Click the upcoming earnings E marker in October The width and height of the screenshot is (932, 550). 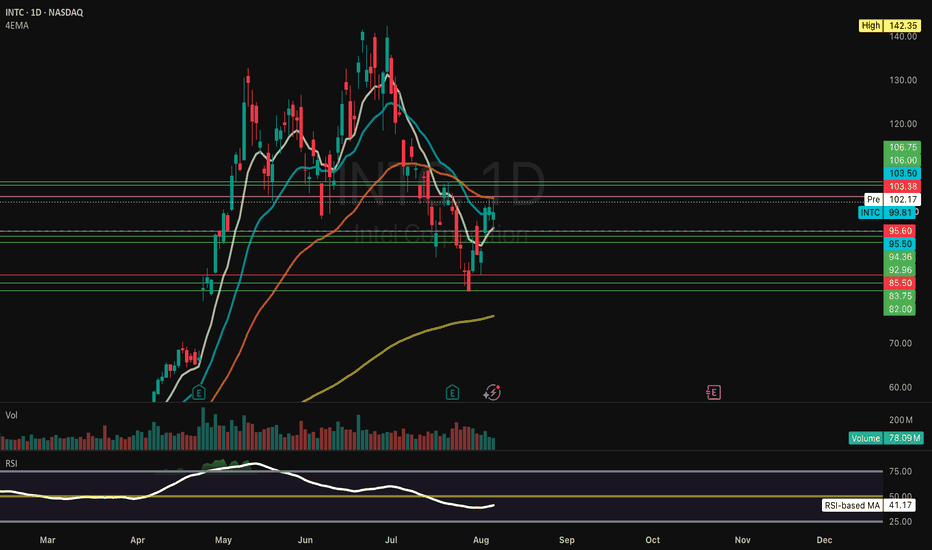[x=713, y=392]
